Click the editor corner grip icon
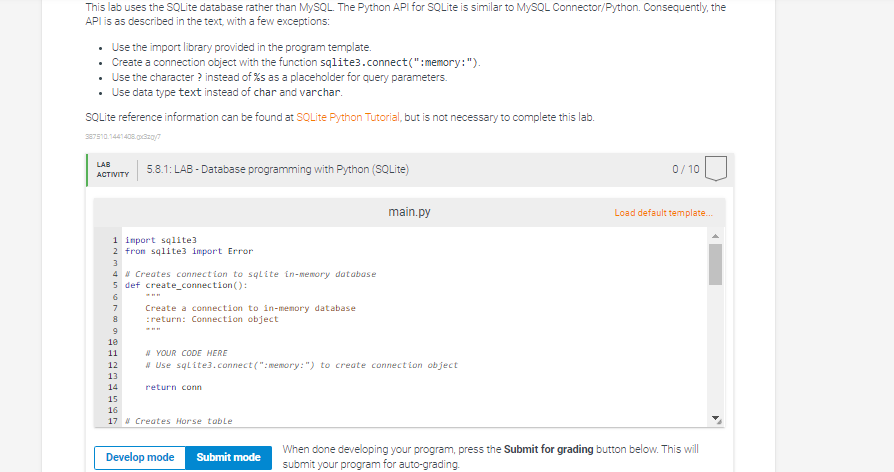Image resolution: width=894 pixels, height=472 pixels. coord(719,422)
